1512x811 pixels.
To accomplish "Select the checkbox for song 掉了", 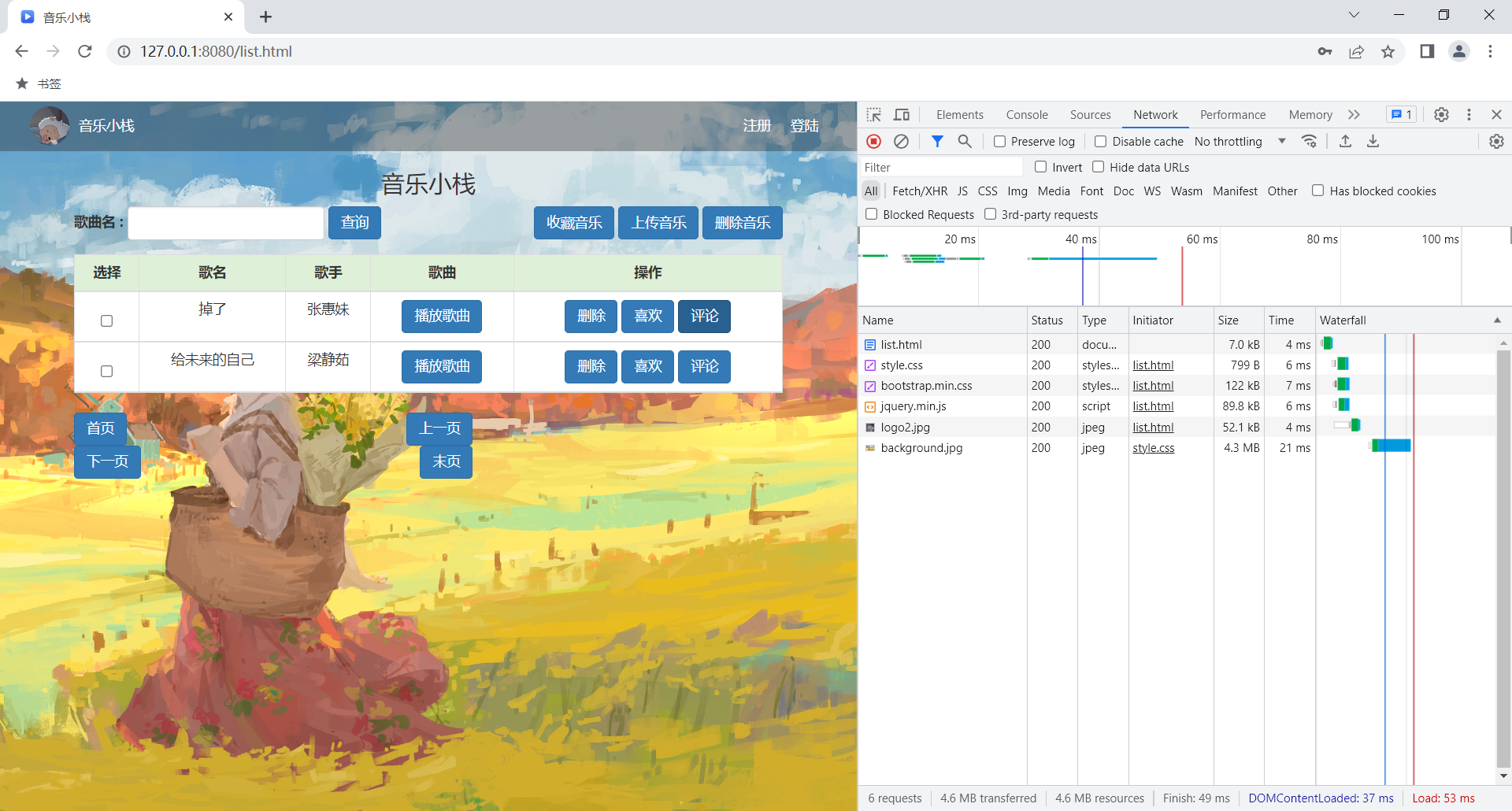I will click(107, 320).
